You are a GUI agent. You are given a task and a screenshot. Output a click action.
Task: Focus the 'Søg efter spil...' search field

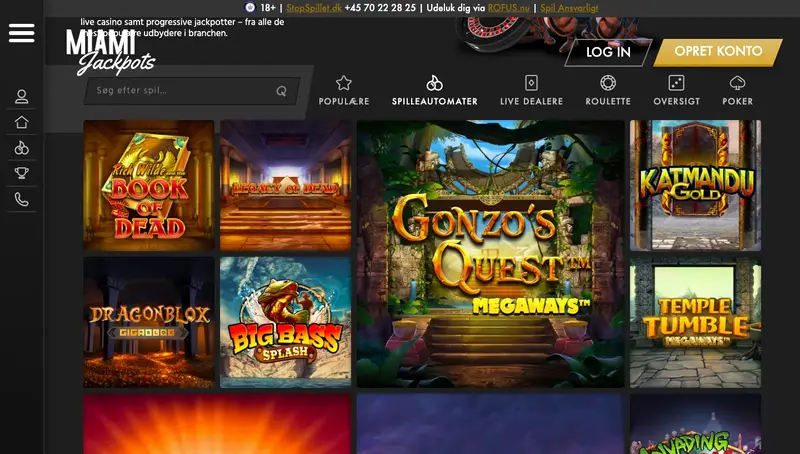click(x=192, y=91)
